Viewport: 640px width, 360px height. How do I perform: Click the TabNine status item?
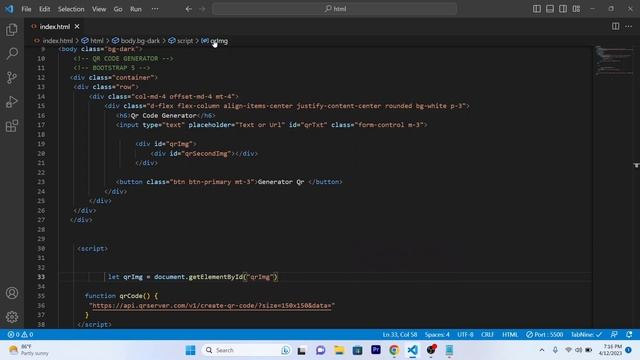586,334
